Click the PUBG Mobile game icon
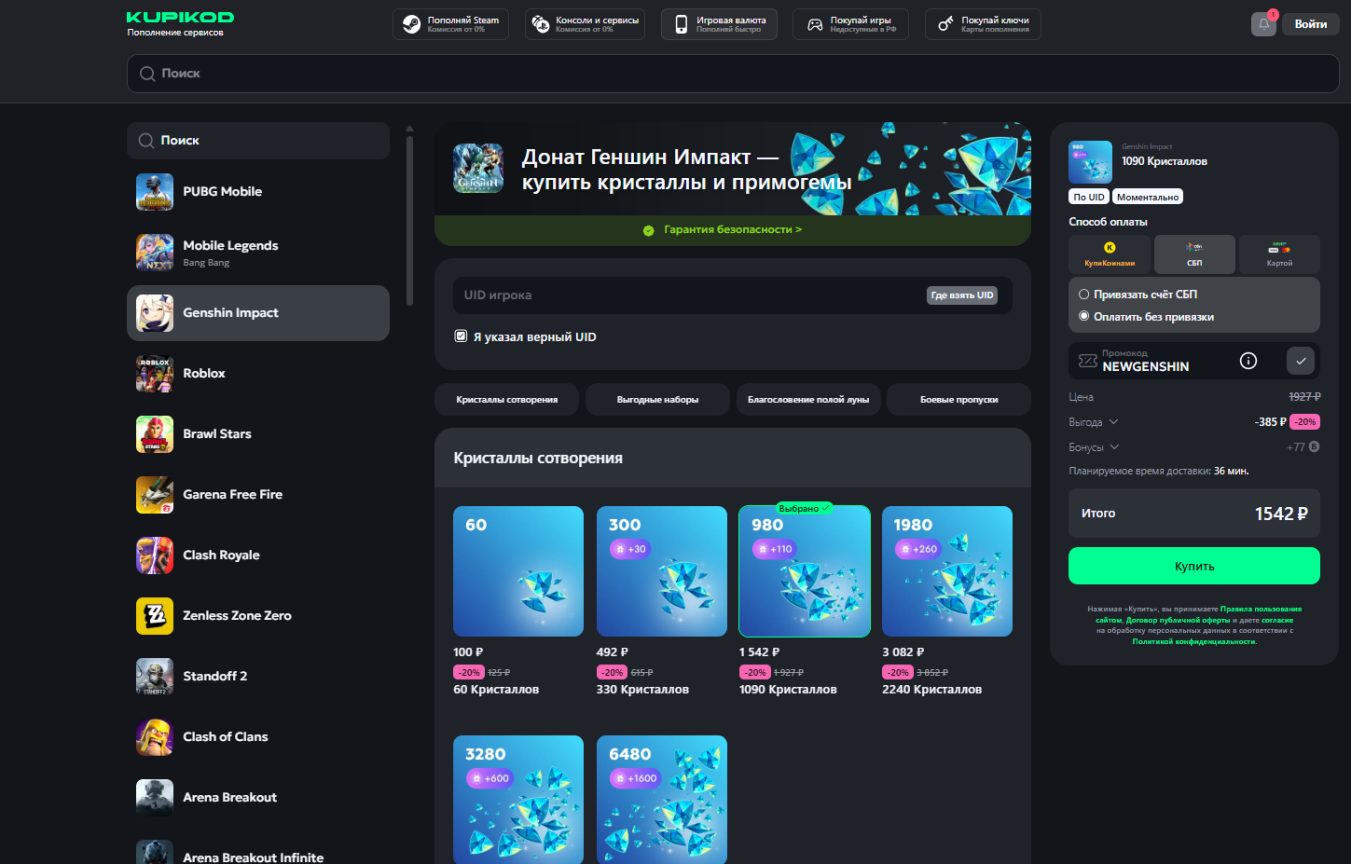1351x864 pixels. pos(155,192)
